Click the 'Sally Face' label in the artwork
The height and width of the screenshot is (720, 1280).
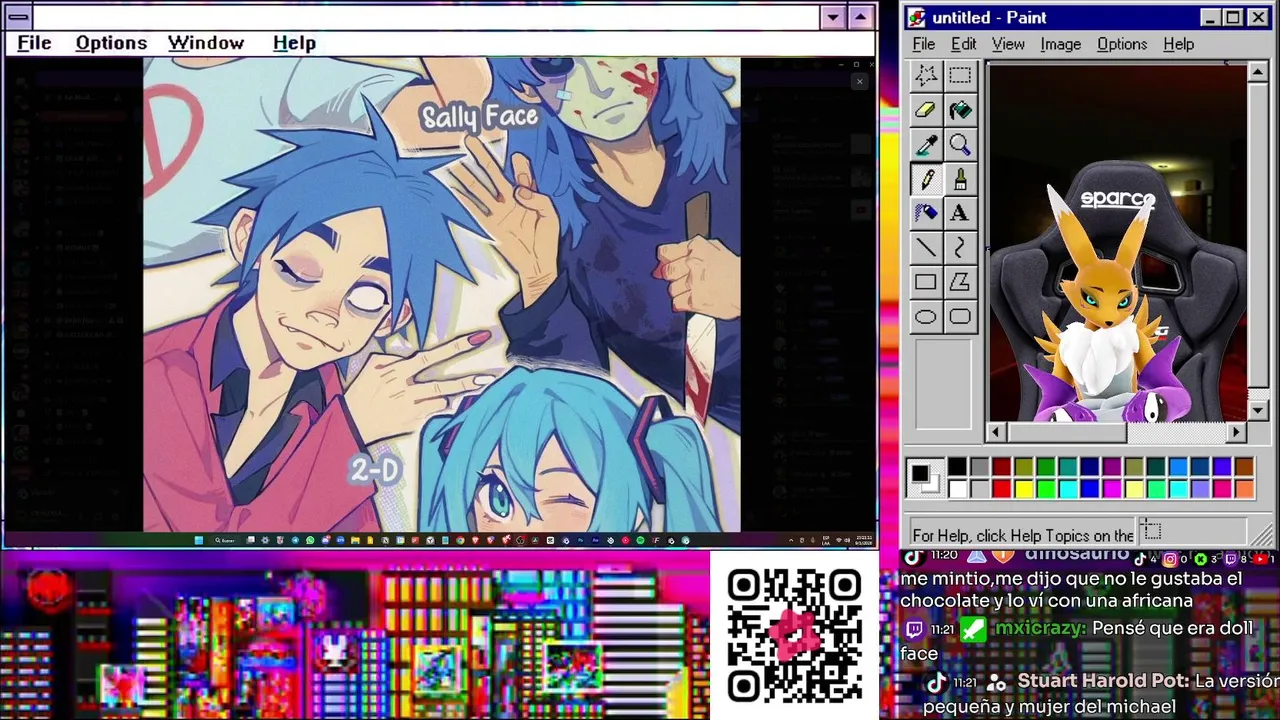pyautogui.click(x=480, y=117)
